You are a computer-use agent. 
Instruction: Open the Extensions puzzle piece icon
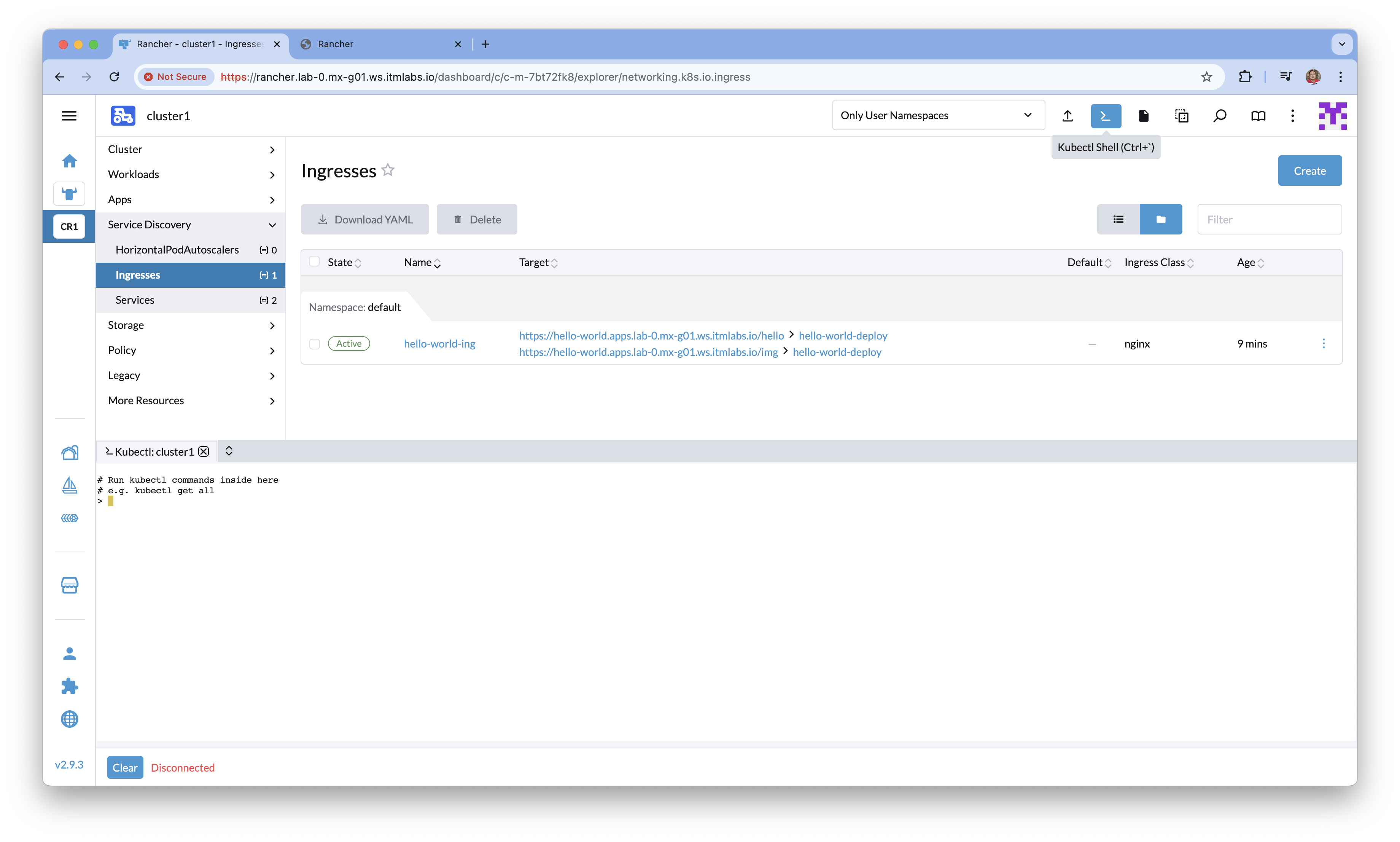tap(69, 686)
